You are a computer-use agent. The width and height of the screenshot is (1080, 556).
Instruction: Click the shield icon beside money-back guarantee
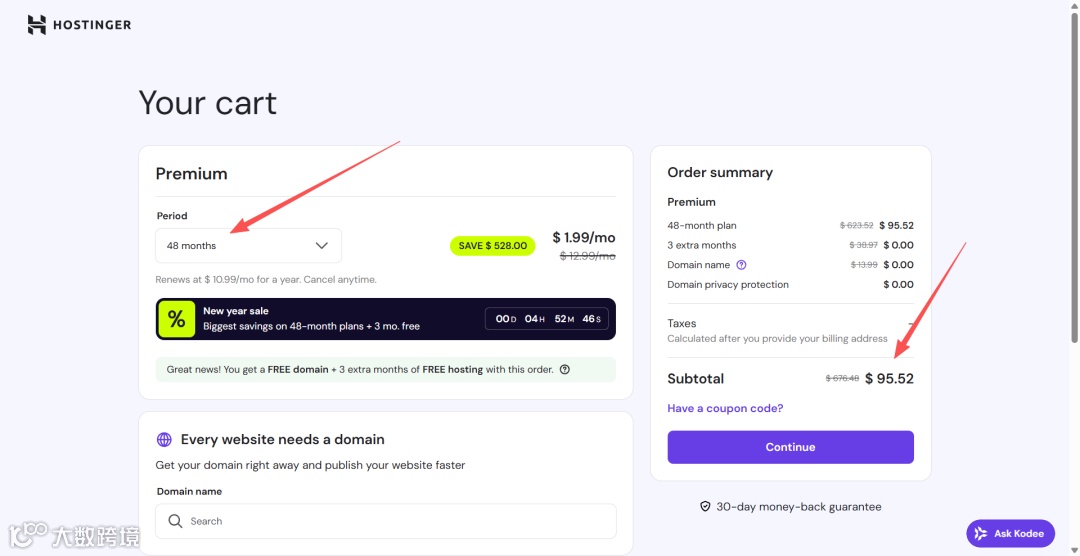pos(705,507)
